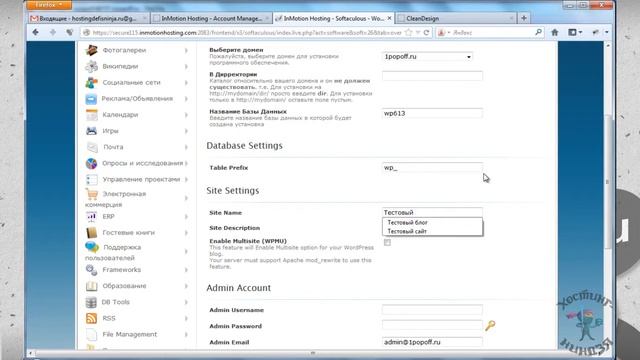
Task: Open a new browser tab with plus button
Action: point(524,18)
